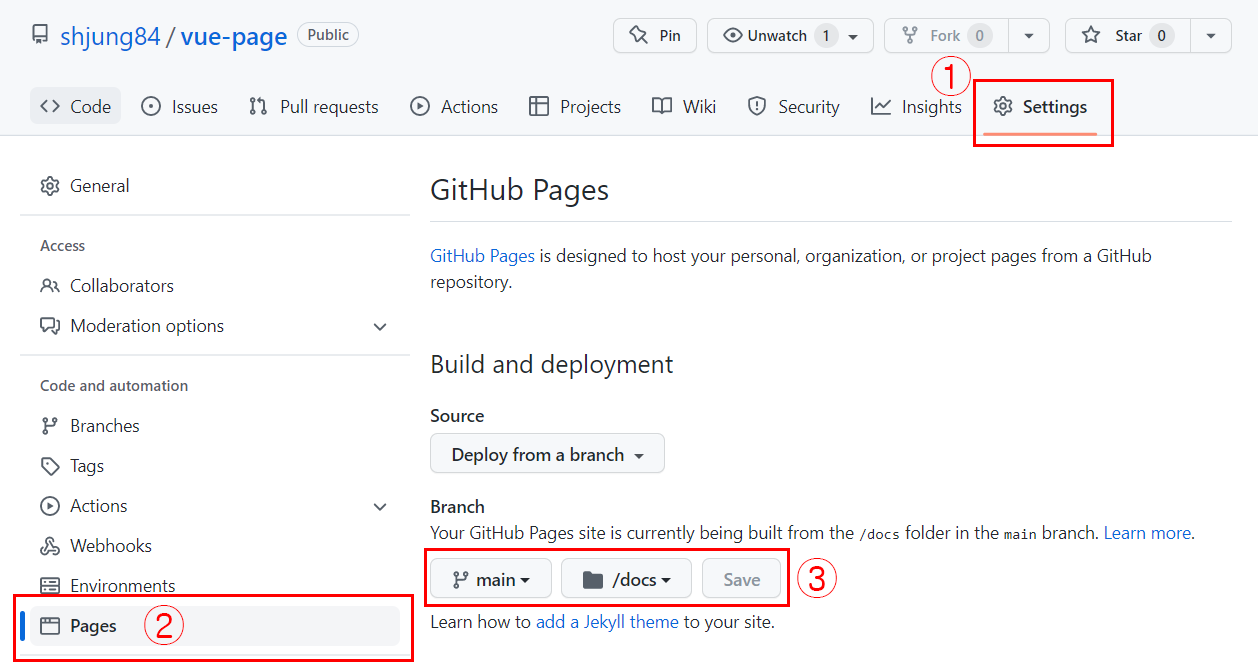Click the table icon on Projects tab
The width and height of the screenshot is (1258, 672).
pos(539,106)
